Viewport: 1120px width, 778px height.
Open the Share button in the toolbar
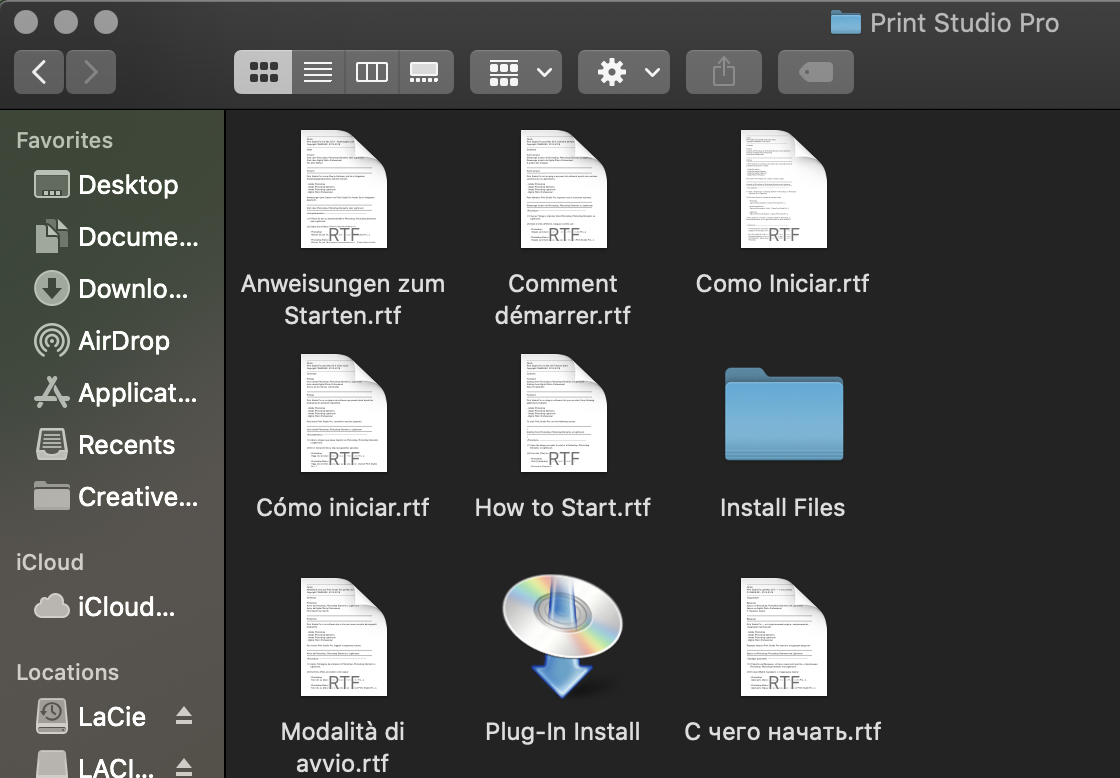[723, 71]
